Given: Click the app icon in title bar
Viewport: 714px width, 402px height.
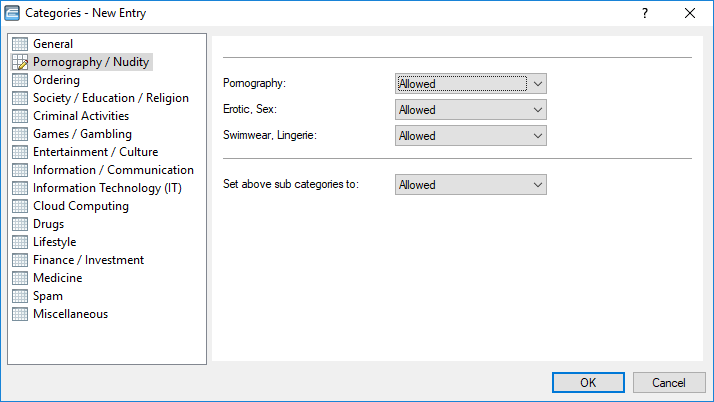Looking at the screenshot, I should (12, 13).
